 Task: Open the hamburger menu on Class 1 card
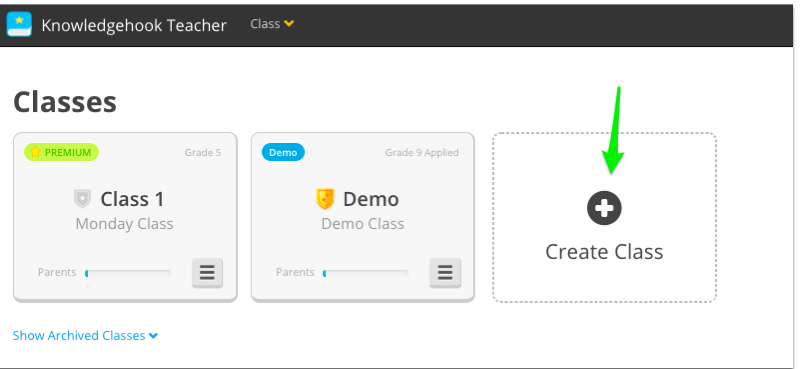207,272
